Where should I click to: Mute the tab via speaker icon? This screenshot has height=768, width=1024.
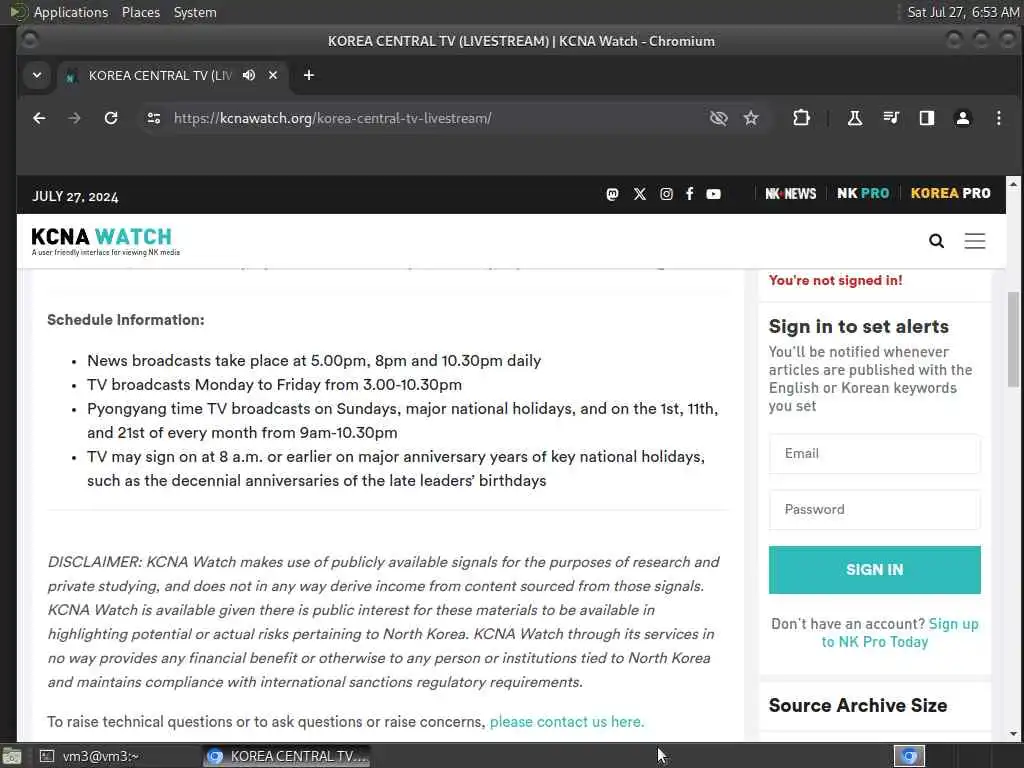pyautogui.click(x=249, y=75)
